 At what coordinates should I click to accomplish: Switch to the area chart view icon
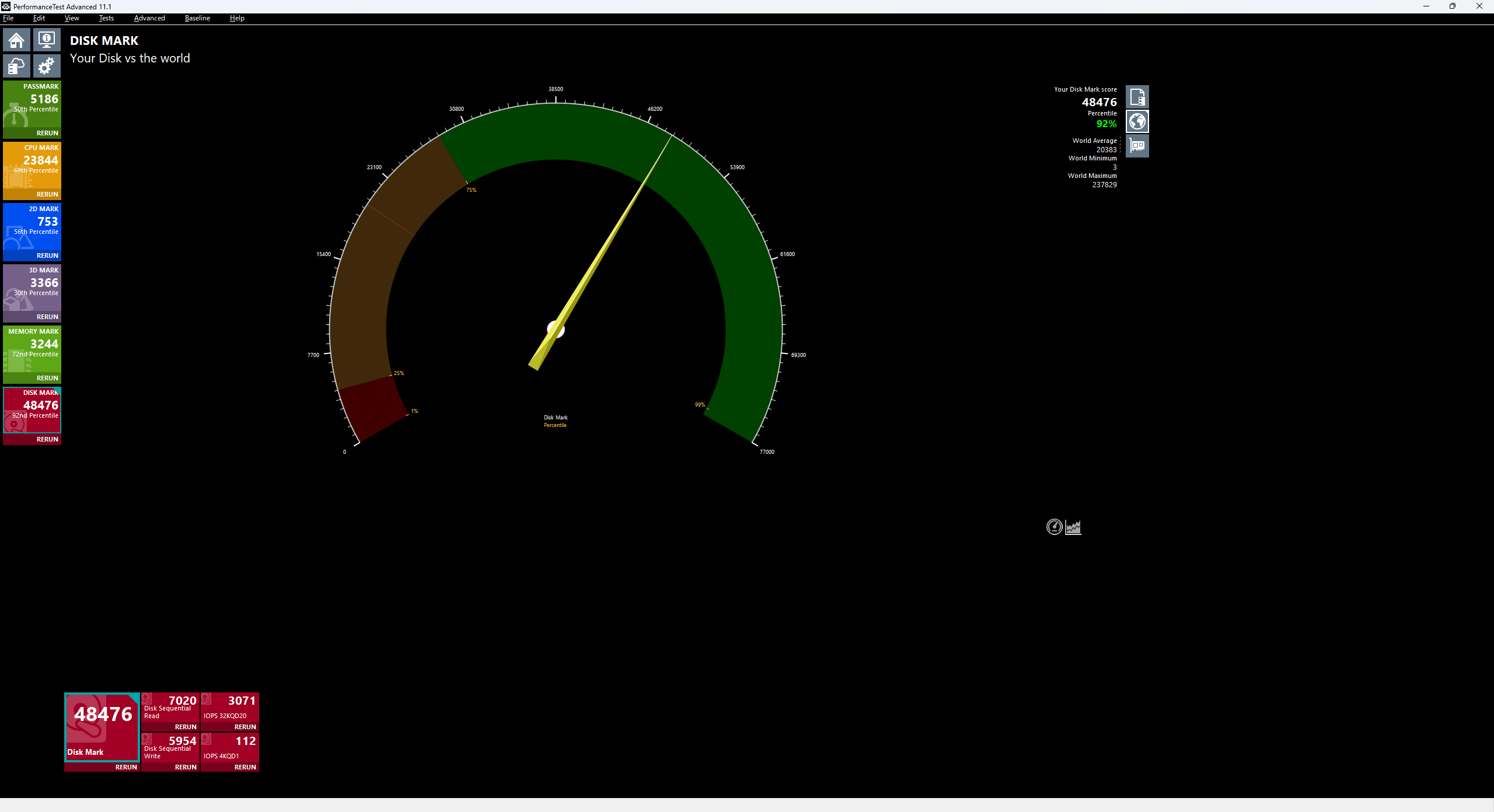1073,527
